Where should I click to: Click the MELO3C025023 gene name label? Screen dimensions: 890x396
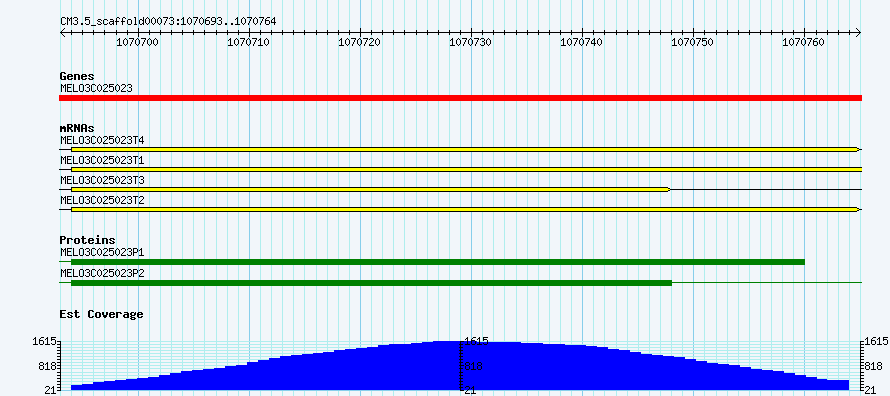[96, 88]
